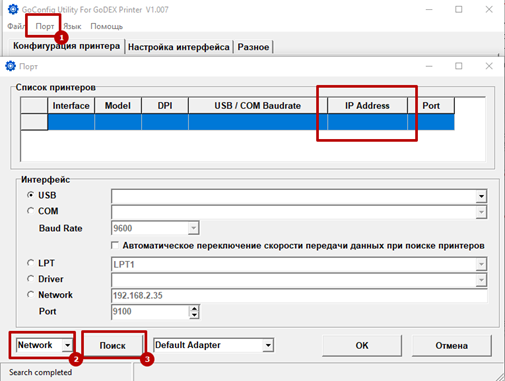The width and height of the screenshot is (505, 381).
Task: Open the Network search type dropdown
Action: [x=67, y=345]
